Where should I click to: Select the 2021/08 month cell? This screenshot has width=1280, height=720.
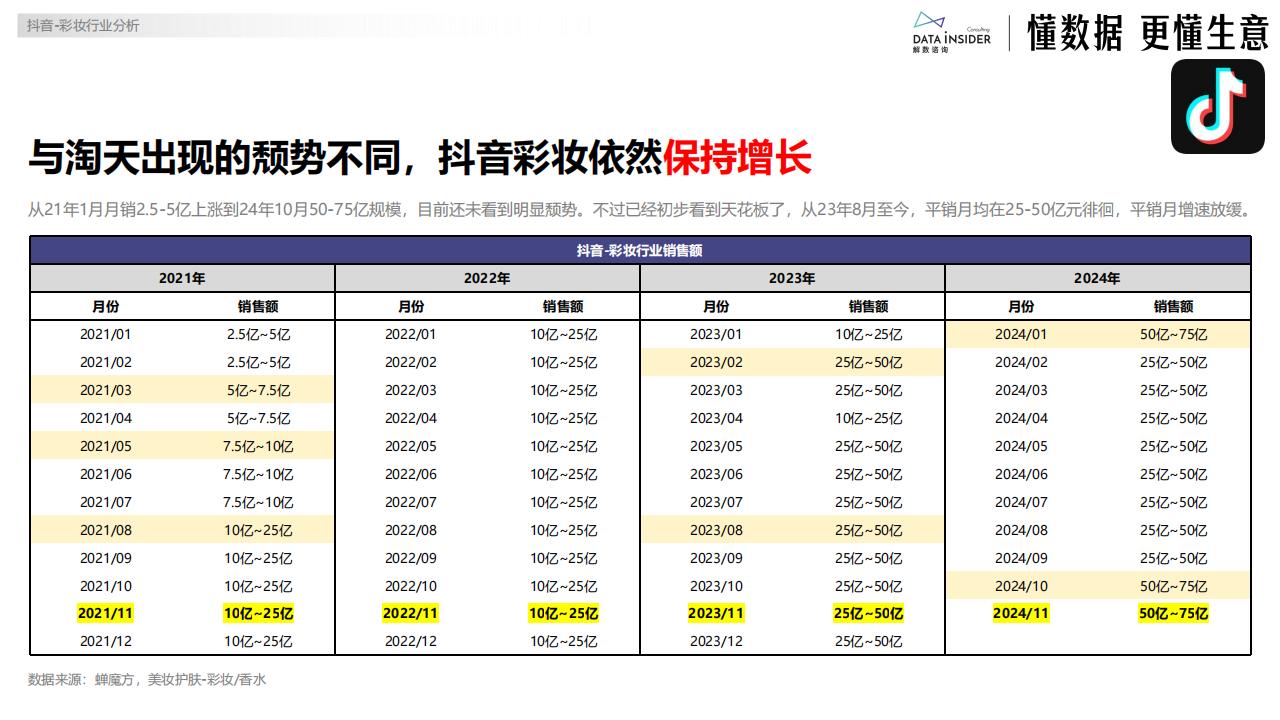coord(106,530)
